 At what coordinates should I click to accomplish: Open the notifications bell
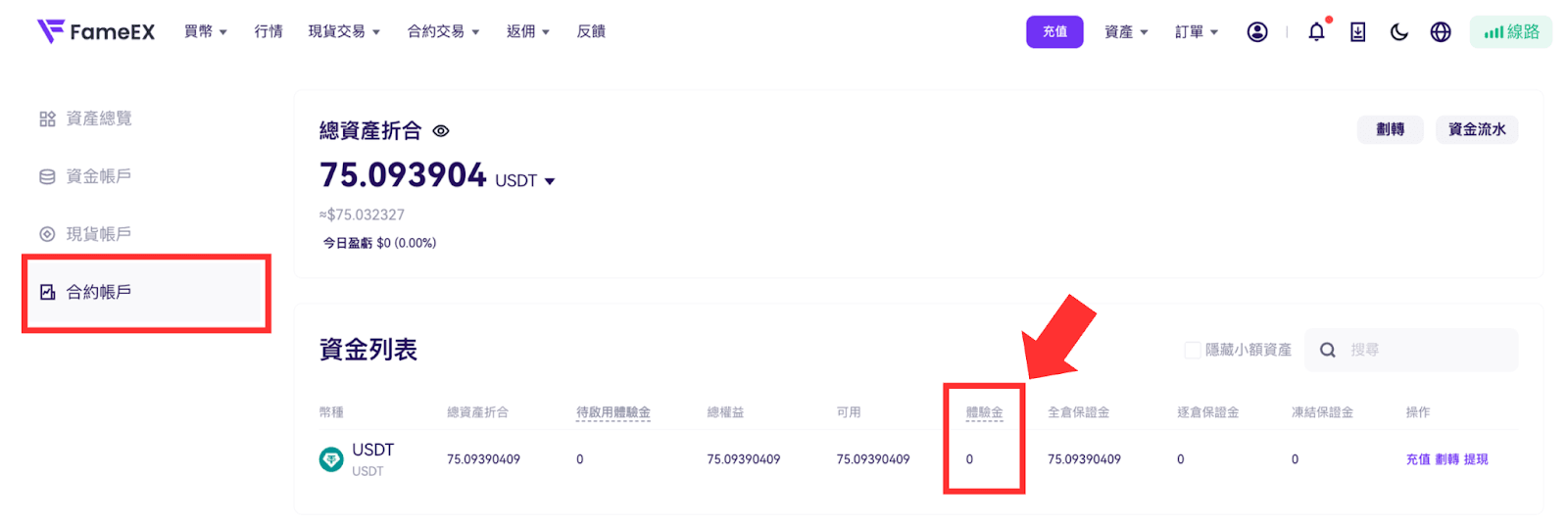[x=1317, y=32]
